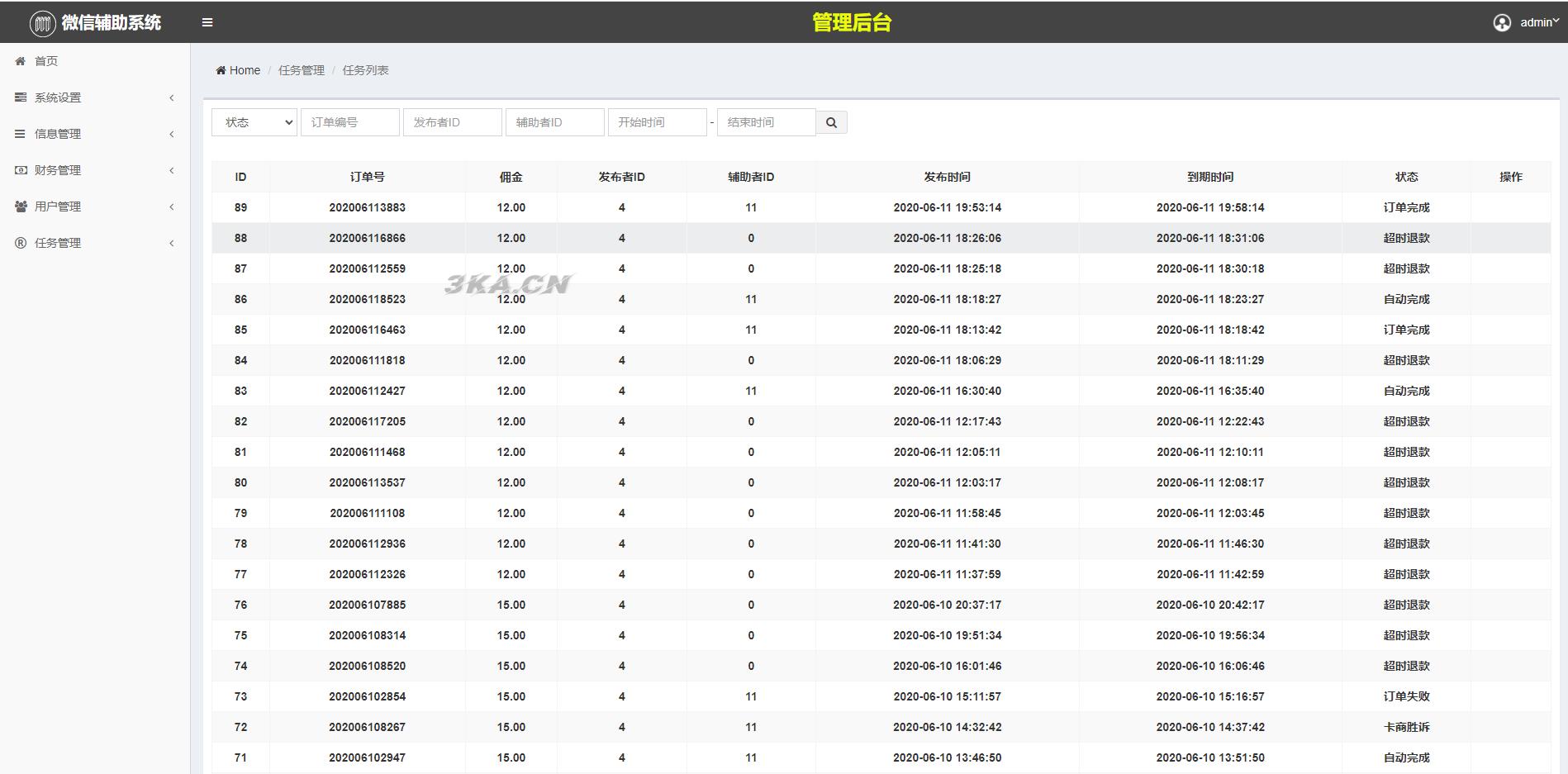Open the 首页 sidebar item
Viewport: 1568px width, 774px height.
tap(95, 61)
